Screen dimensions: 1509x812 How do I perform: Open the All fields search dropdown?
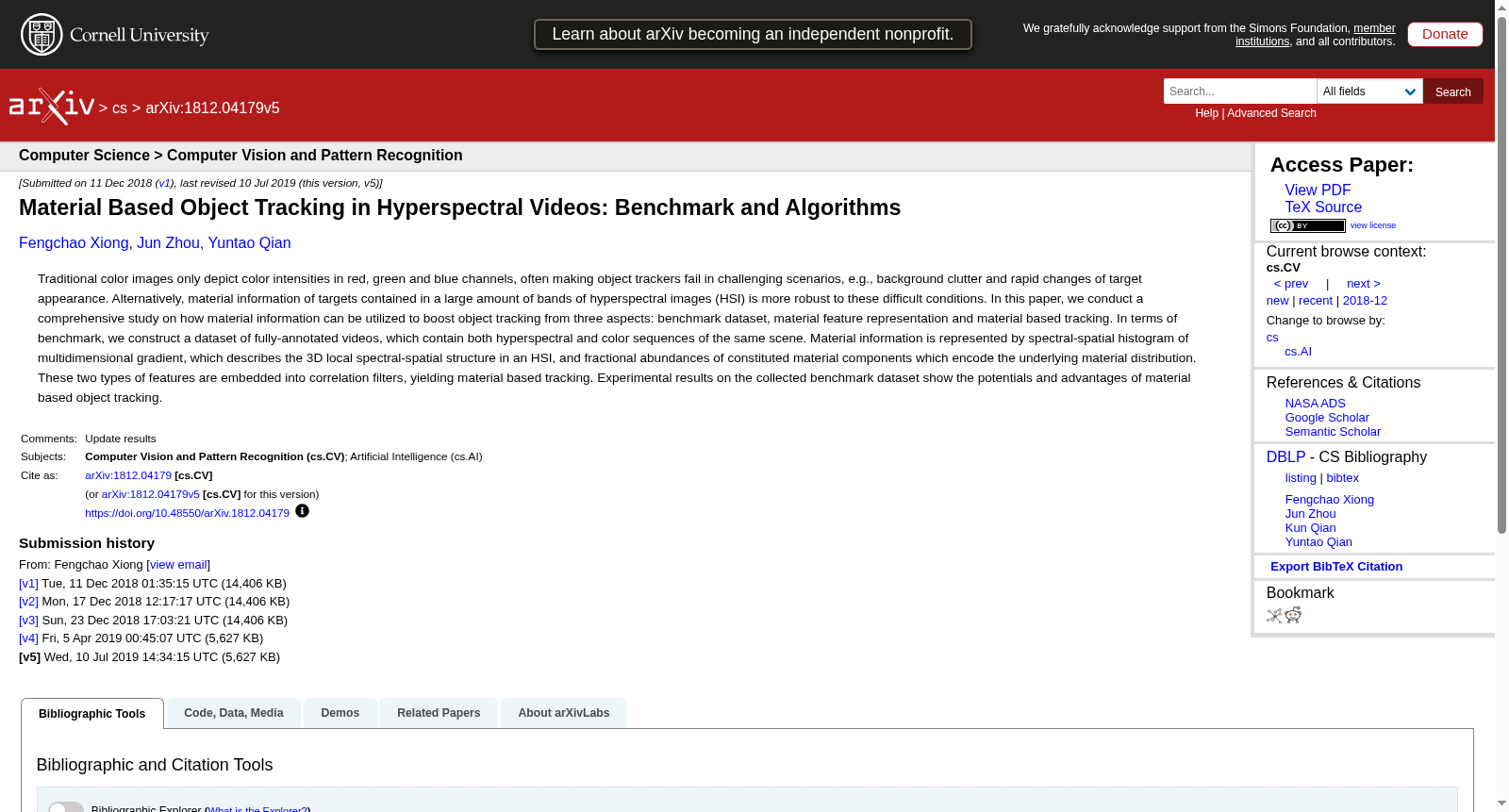[1369, 91]
